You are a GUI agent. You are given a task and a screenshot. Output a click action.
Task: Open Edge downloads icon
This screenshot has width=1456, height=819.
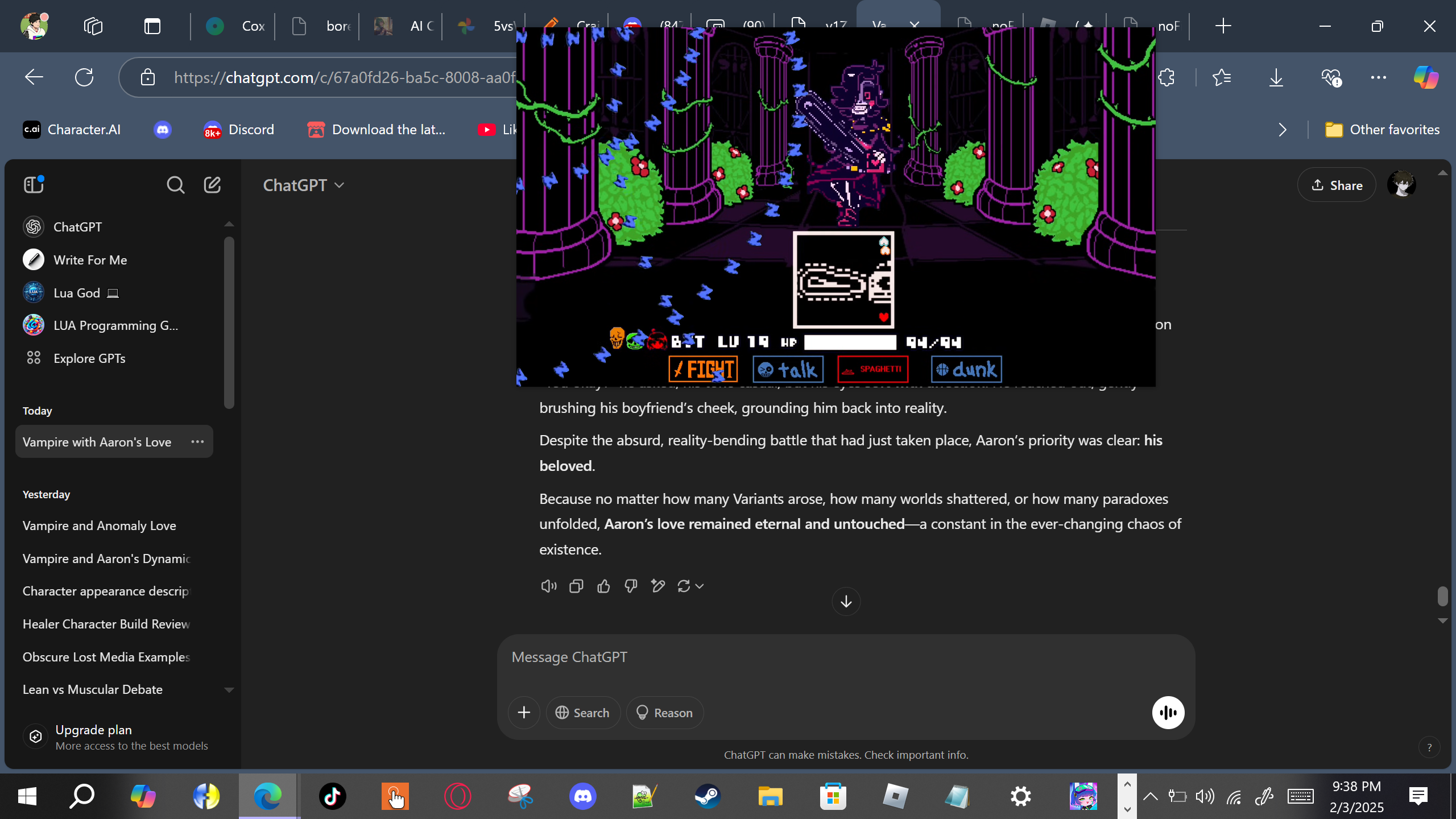1276,77
